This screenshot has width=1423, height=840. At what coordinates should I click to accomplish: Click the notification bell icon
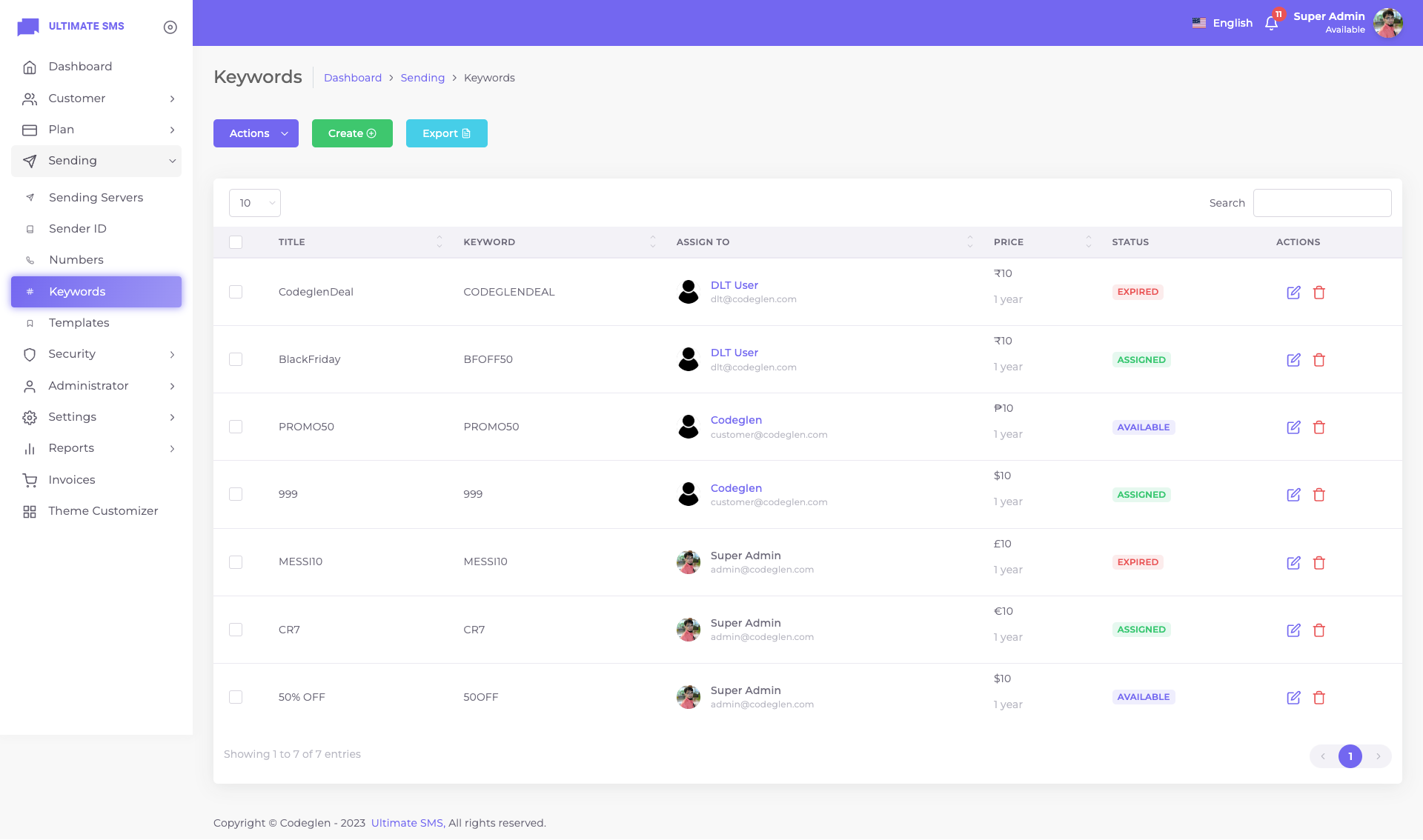(x=1271, y=23)
